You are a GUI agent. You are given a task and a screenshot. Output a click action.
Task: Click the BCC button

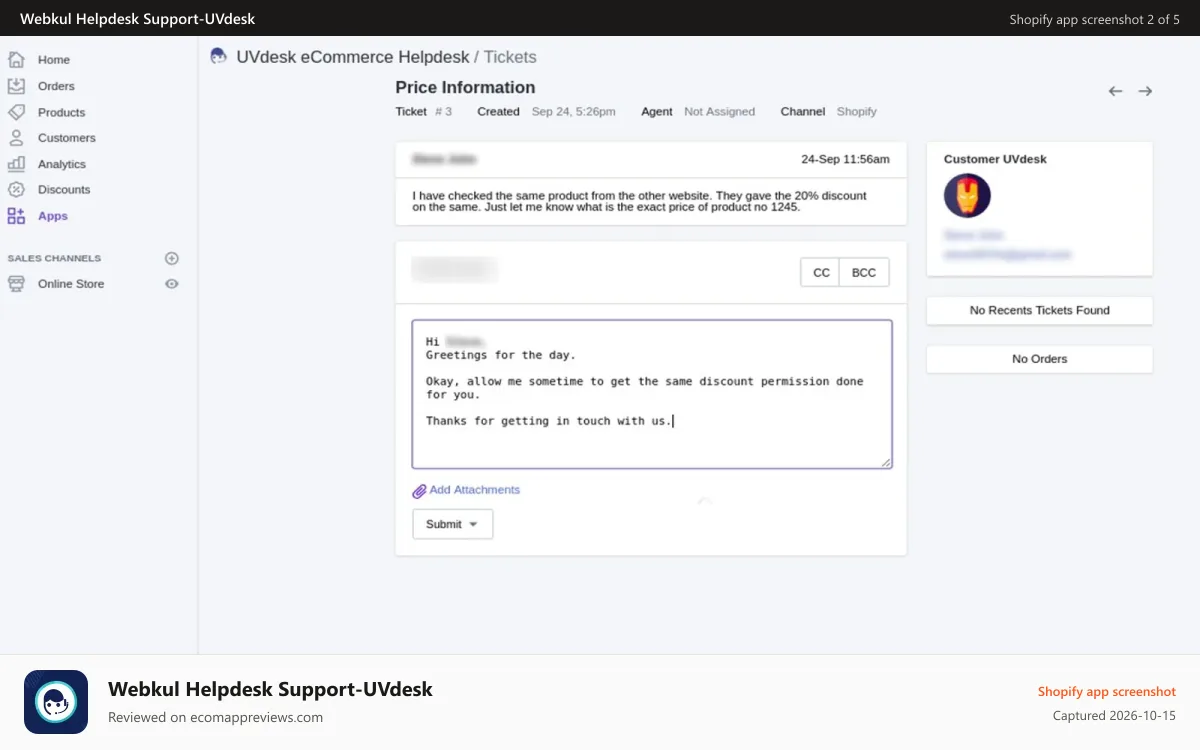tap(864, 273)
